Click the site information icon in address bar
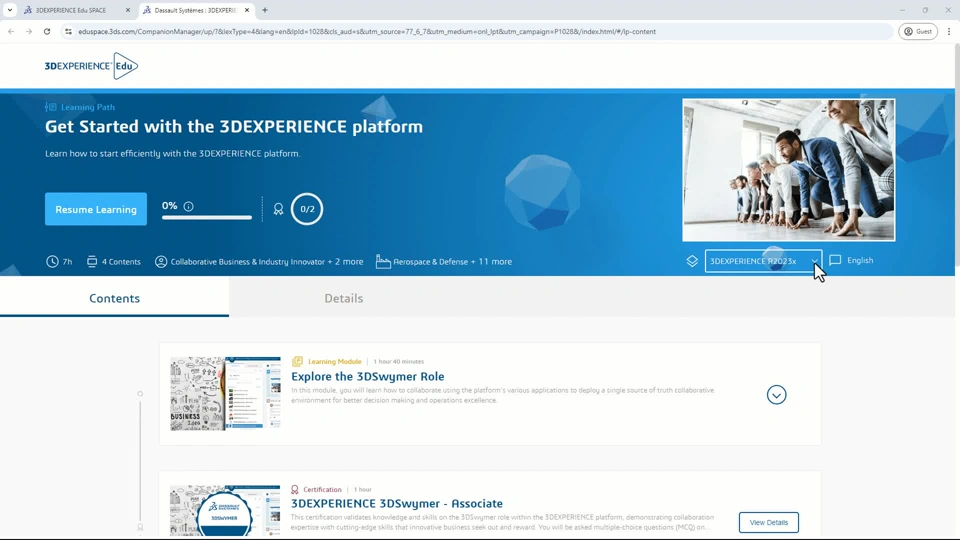The width and height of the screenshot is (960, 540). 69,31
